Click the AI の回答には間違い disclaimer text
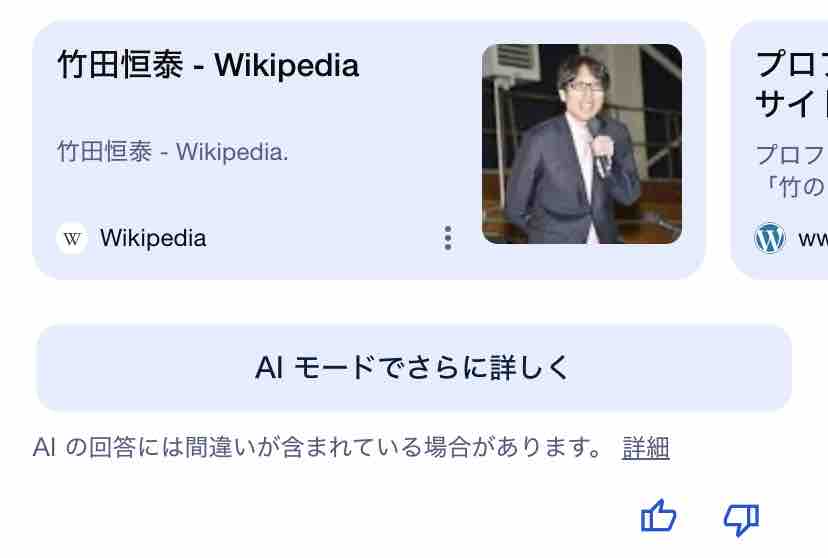 (x=317, y=448)
